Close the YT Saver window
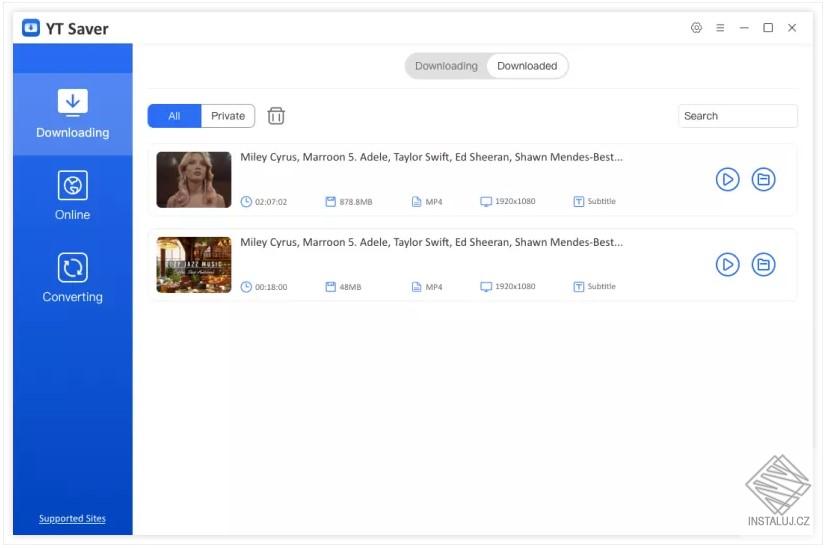This screenshot has width=829, height=548. 792,27
